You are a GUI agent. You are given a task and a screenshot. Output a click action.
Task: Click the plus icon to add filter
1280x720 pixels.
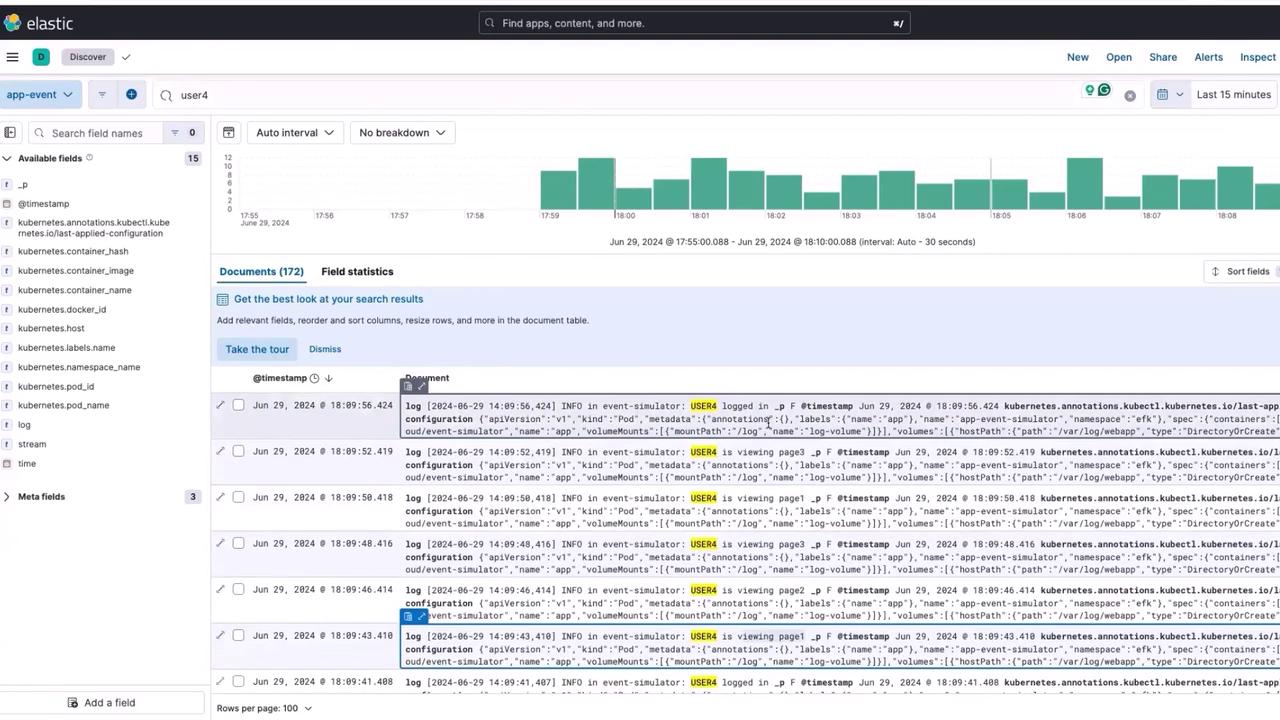click(131, 94)
